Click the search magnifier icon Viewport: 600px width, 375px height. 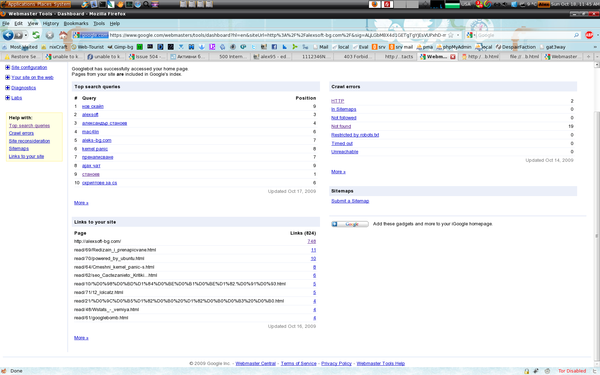(x=576, y=35)
